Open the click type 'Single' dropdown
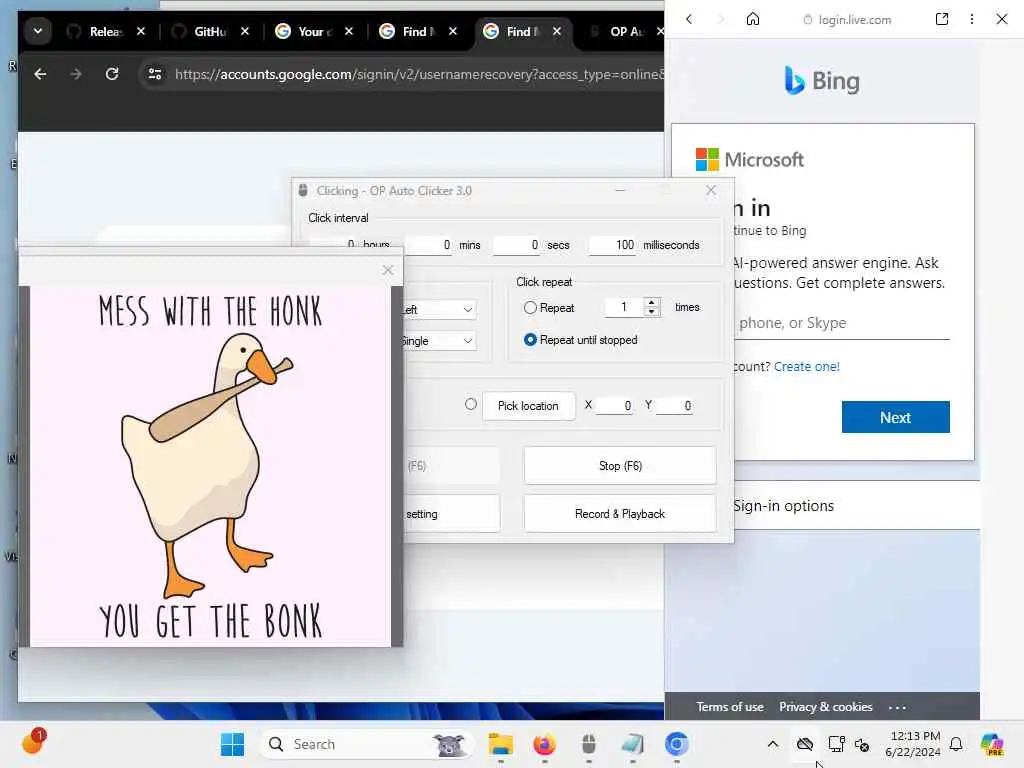 [x=439, y=341]
